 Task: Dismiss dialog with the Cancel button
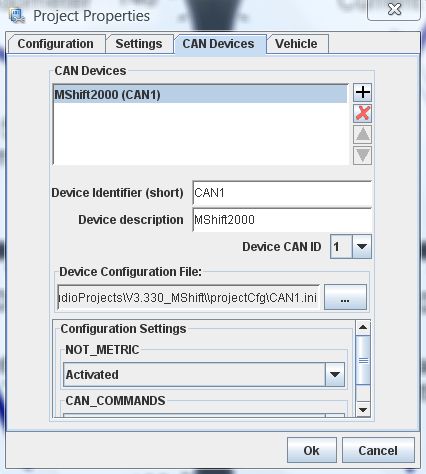coord(378,451)
